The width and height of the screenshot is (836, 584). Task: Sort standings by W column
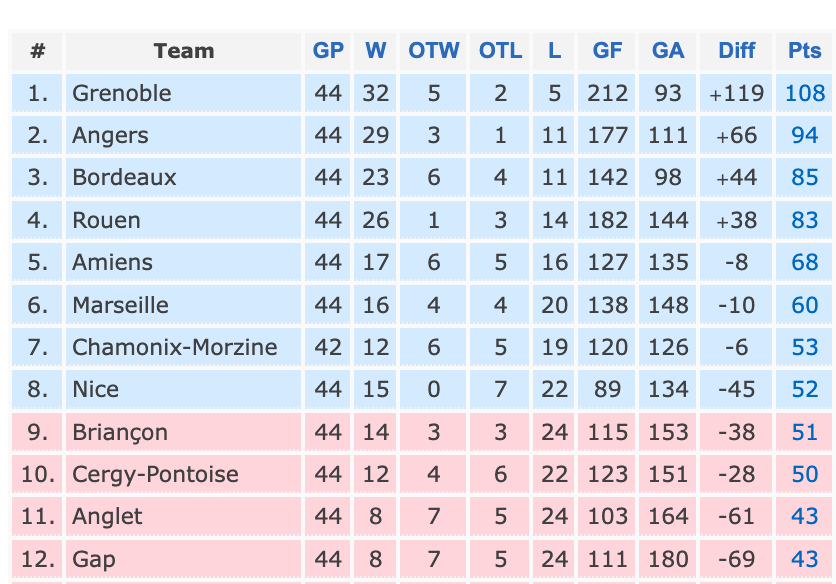[x=375, y=51]
